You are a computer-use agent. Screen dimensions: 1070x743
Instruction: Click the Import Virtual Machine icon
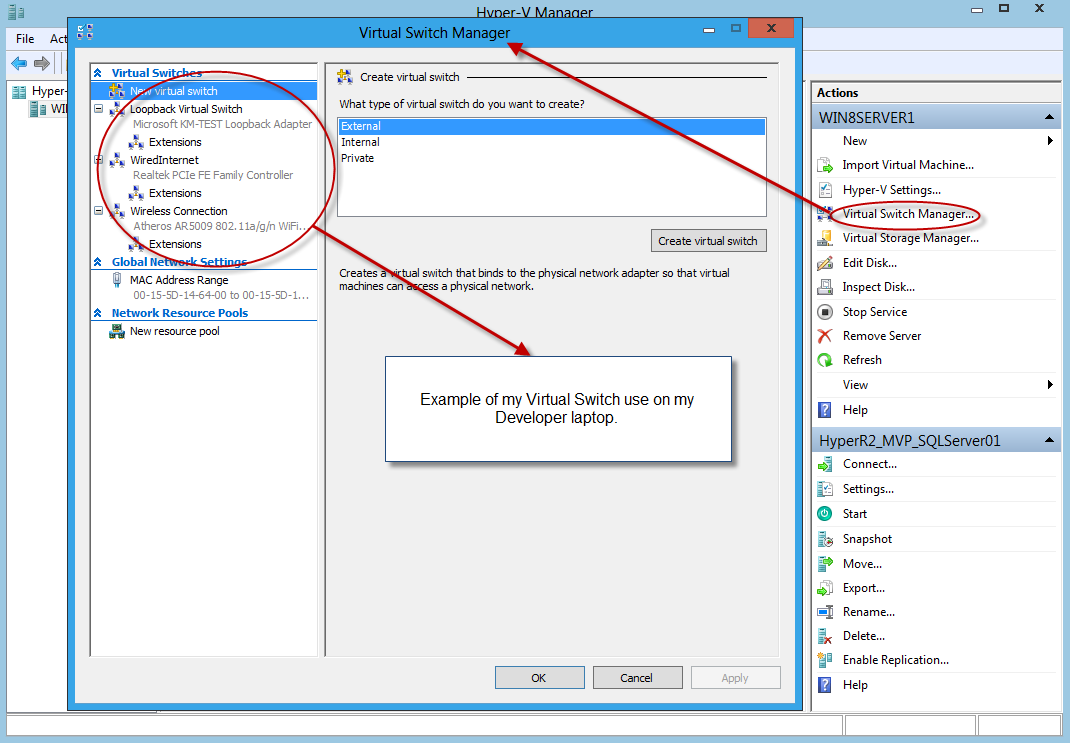click(825, 165)
